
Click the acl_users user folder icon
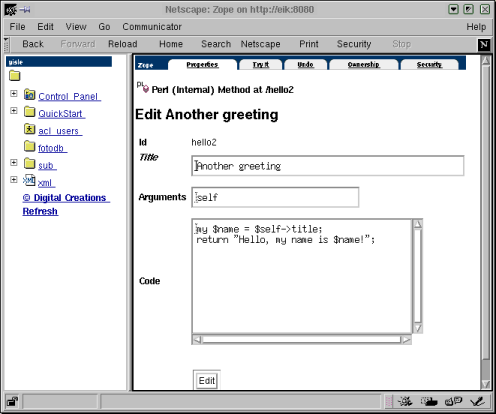point(29,129)
